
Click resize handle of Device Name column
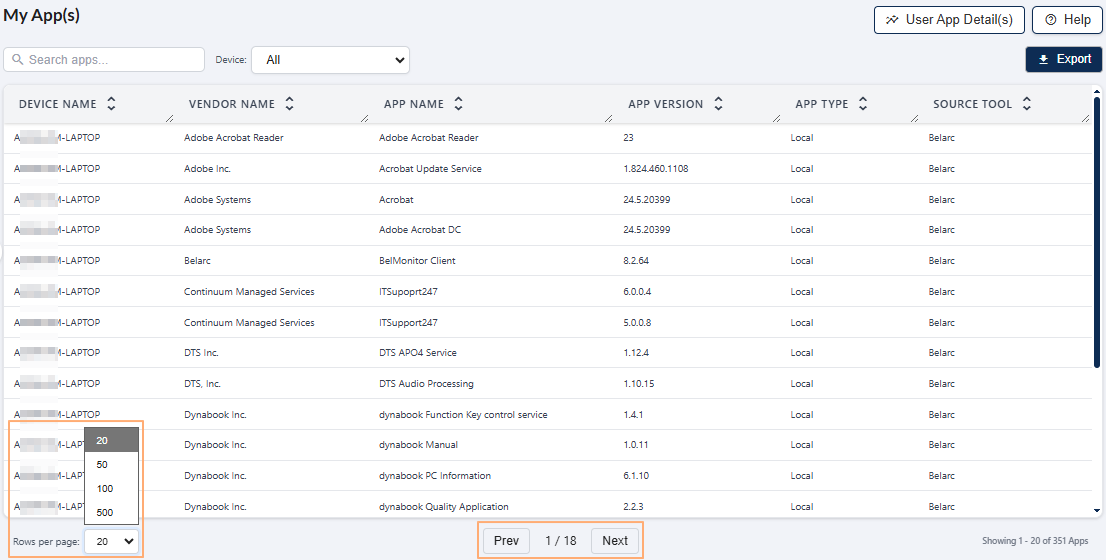(x=169, y=119)
